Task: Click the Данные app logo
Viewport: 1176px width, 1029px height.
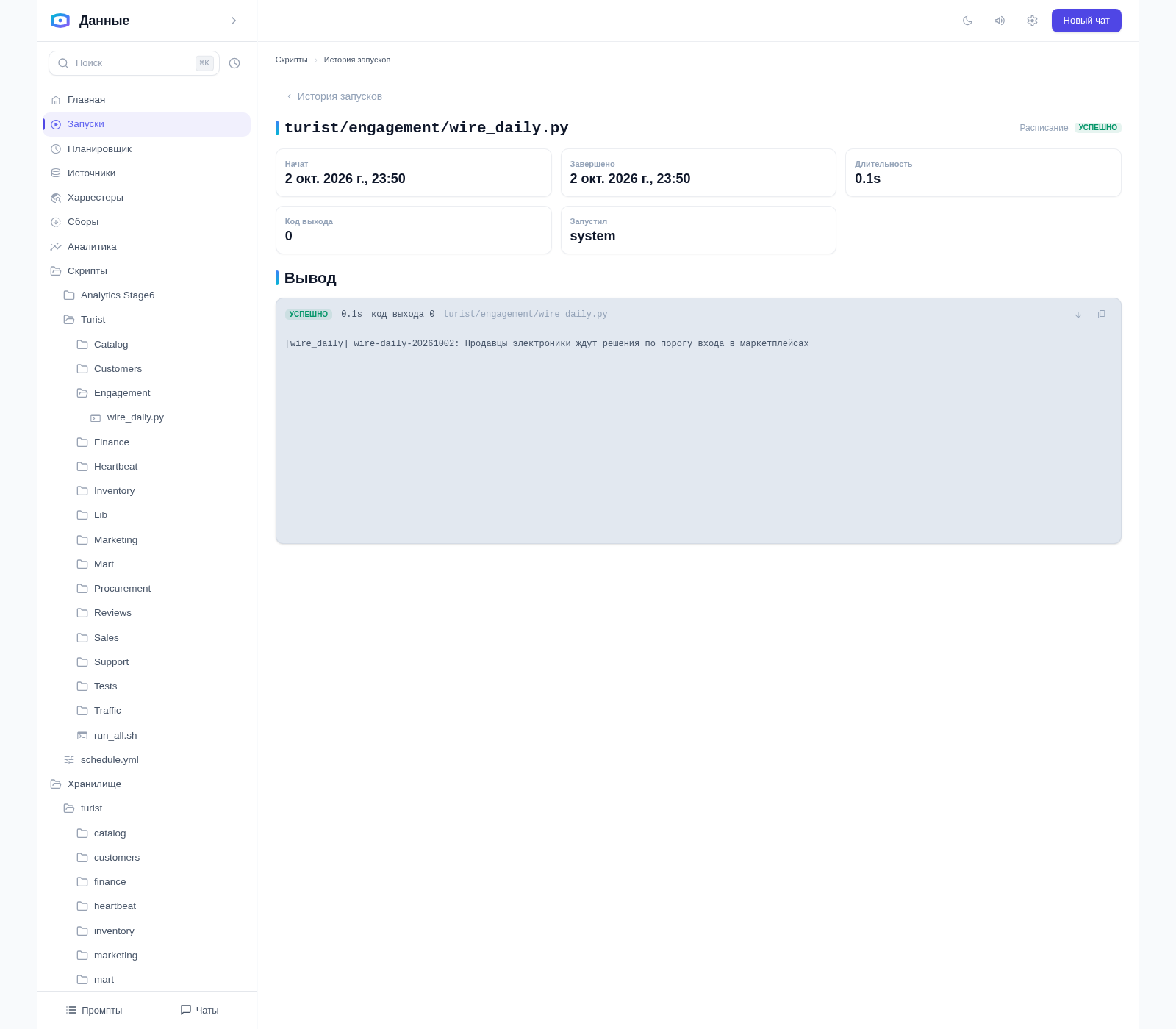Action: tap(60, 21)
